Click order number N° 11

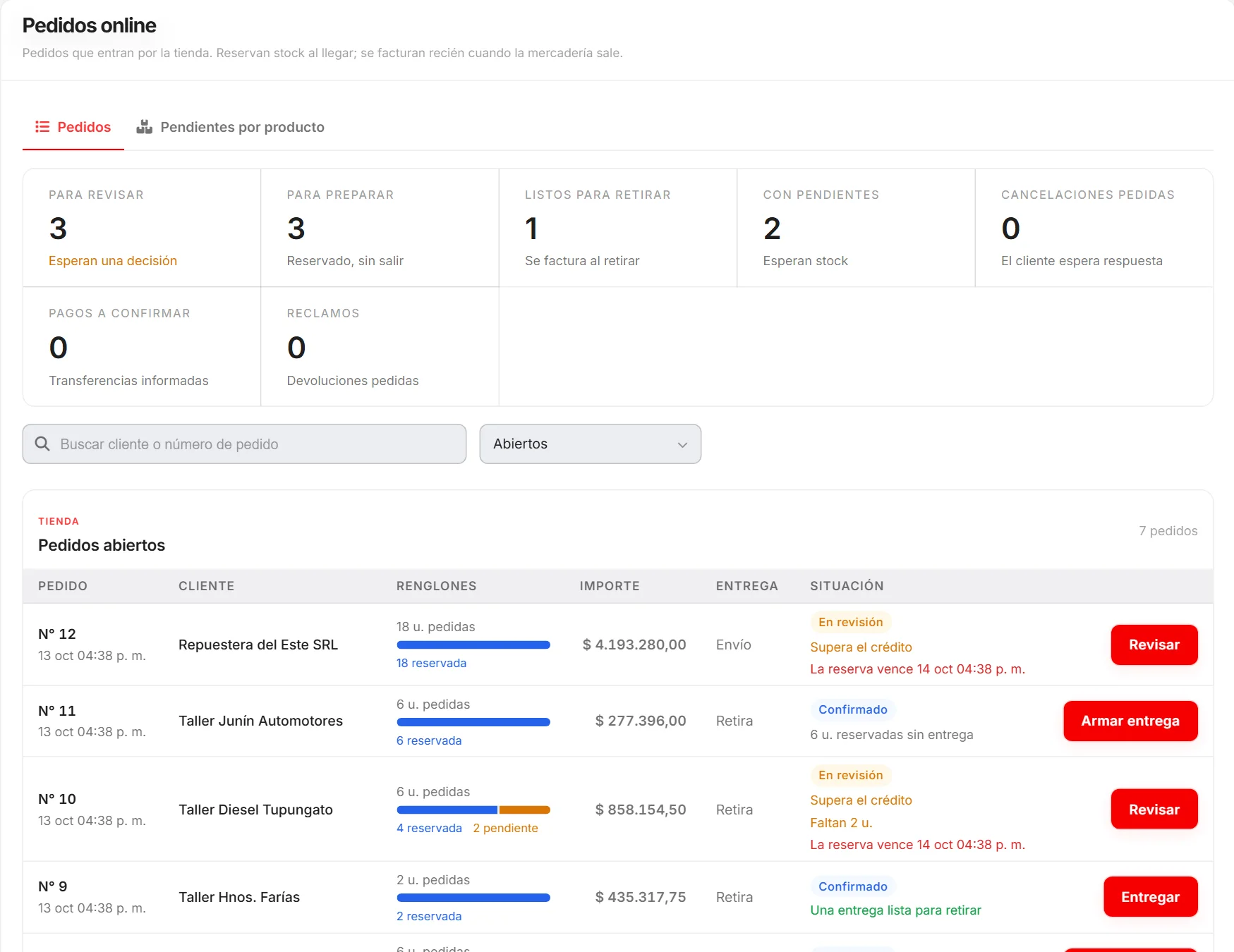coord(57,711)
